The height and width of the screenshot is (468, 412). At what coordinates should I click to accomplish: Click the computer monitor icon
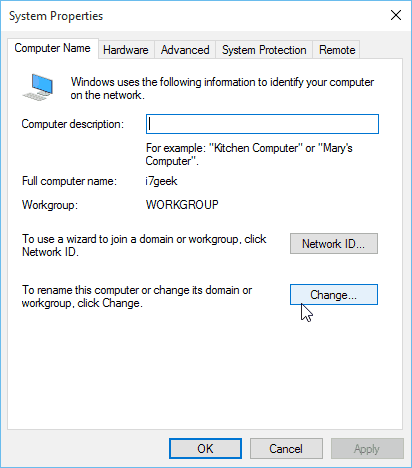point(38,87)
